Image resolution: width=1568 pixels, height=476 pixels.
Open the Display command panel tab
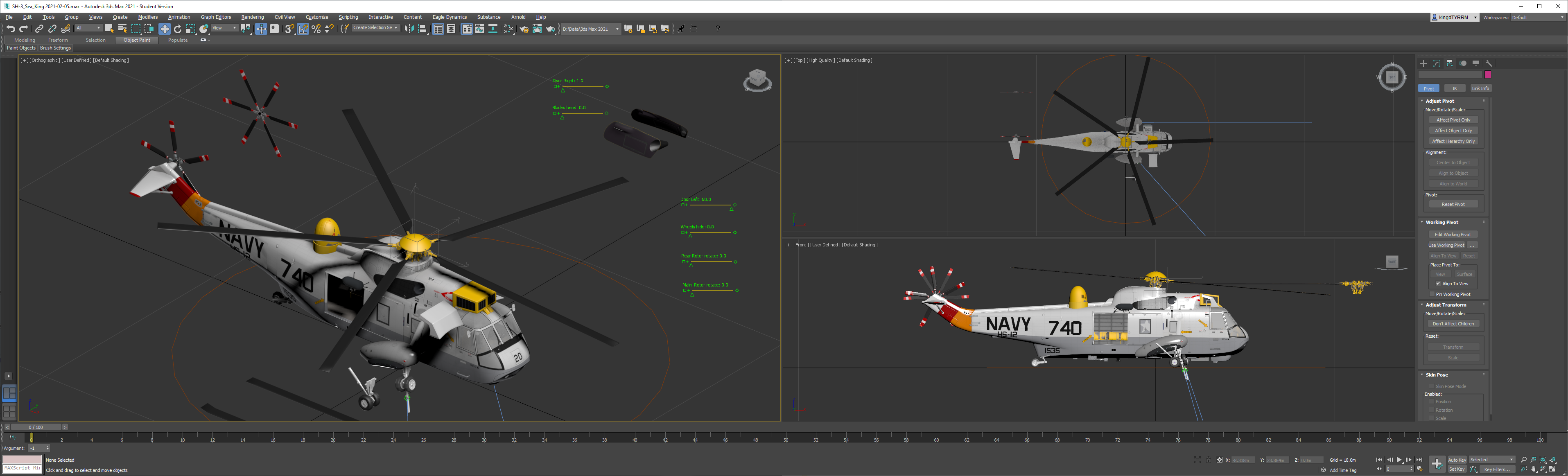coord(1475,63)
